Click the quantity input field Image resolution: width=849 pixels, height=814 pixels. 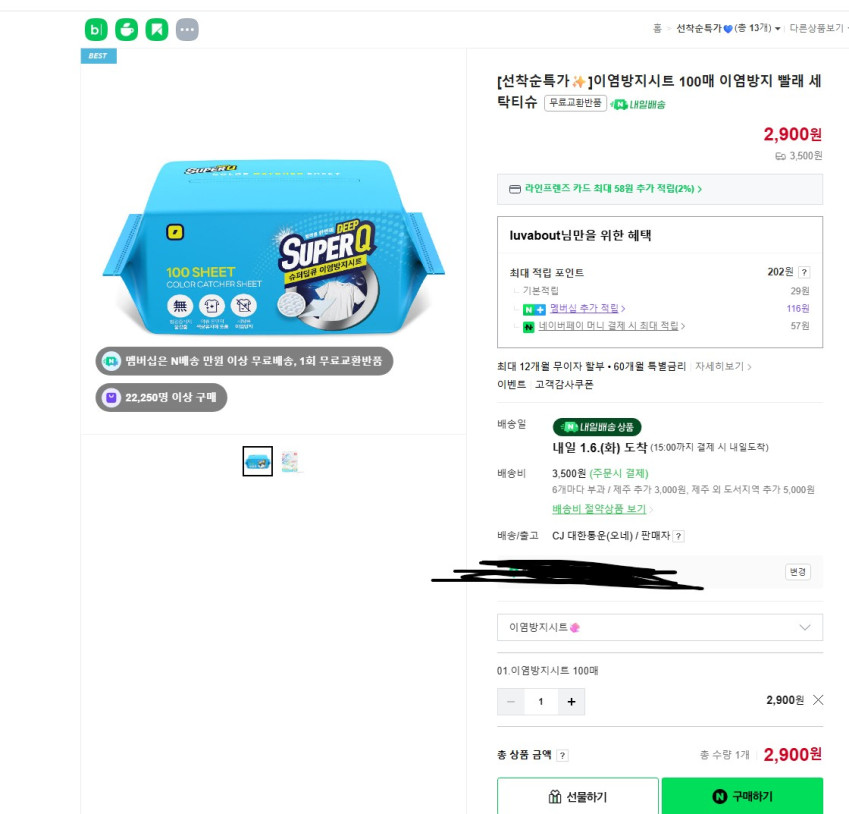541,702
